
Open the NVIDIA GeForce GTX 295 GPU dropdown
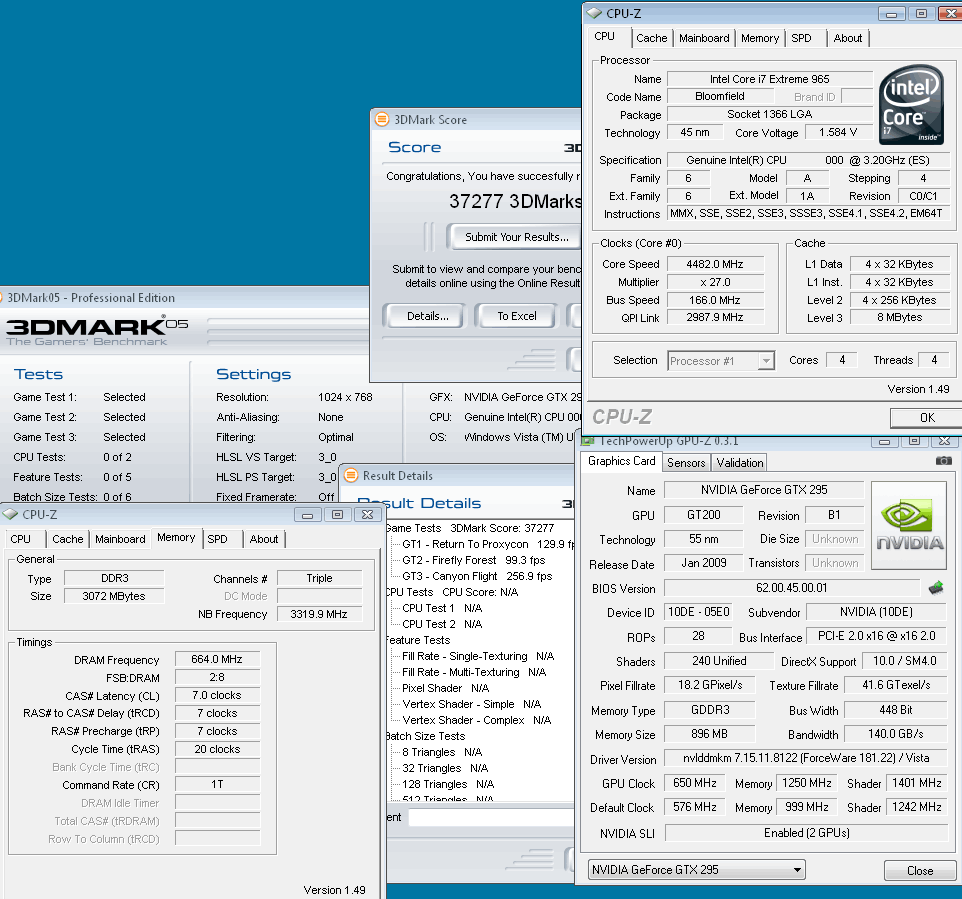click(696, 870)
